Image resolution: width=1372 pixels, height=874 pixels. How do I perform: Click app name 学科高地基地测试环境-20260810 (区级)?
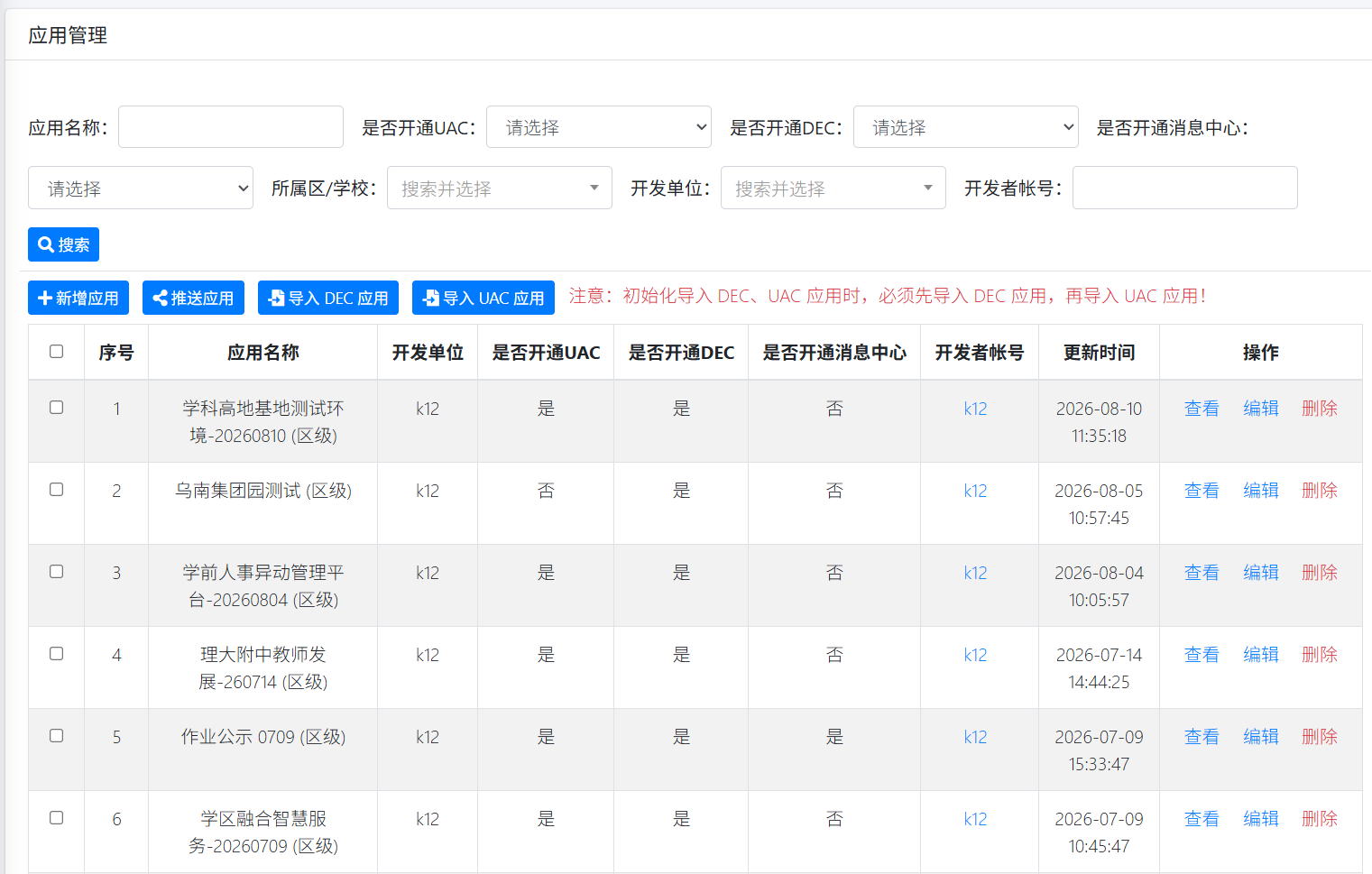[263, 422]
